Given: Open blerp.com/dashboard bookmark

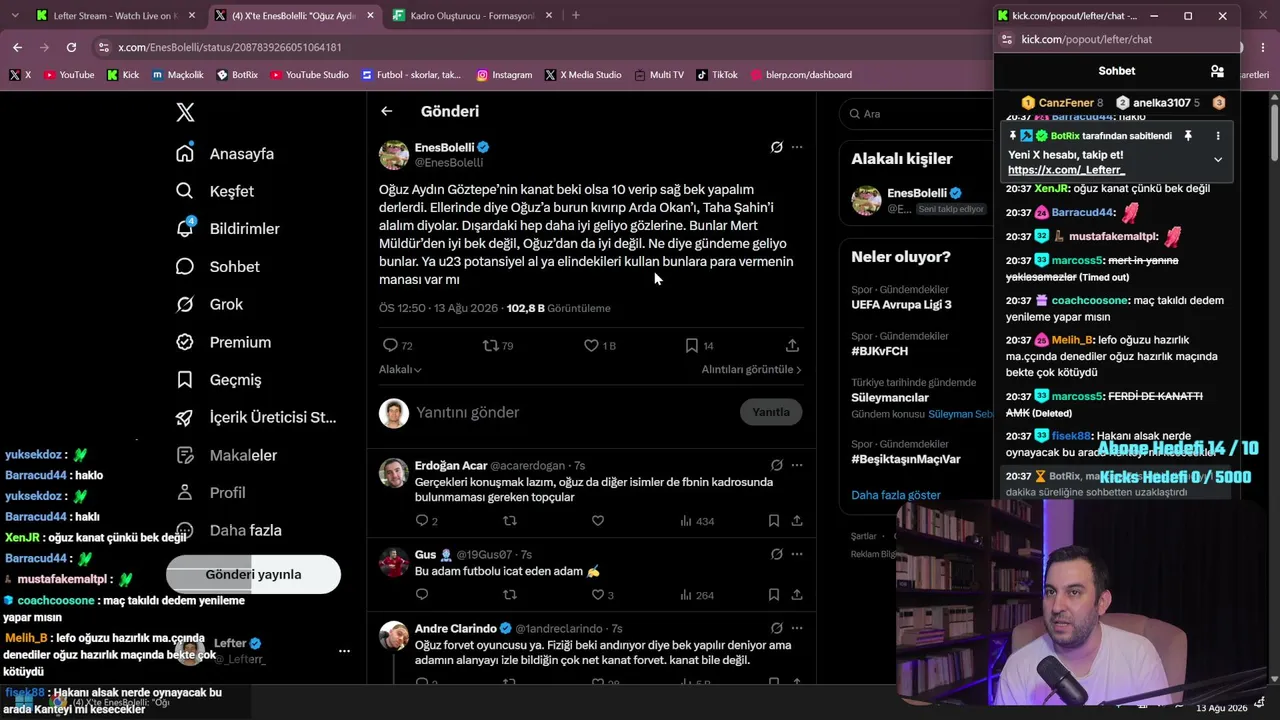Looking at the screenshot, I should tap(801, 75).
